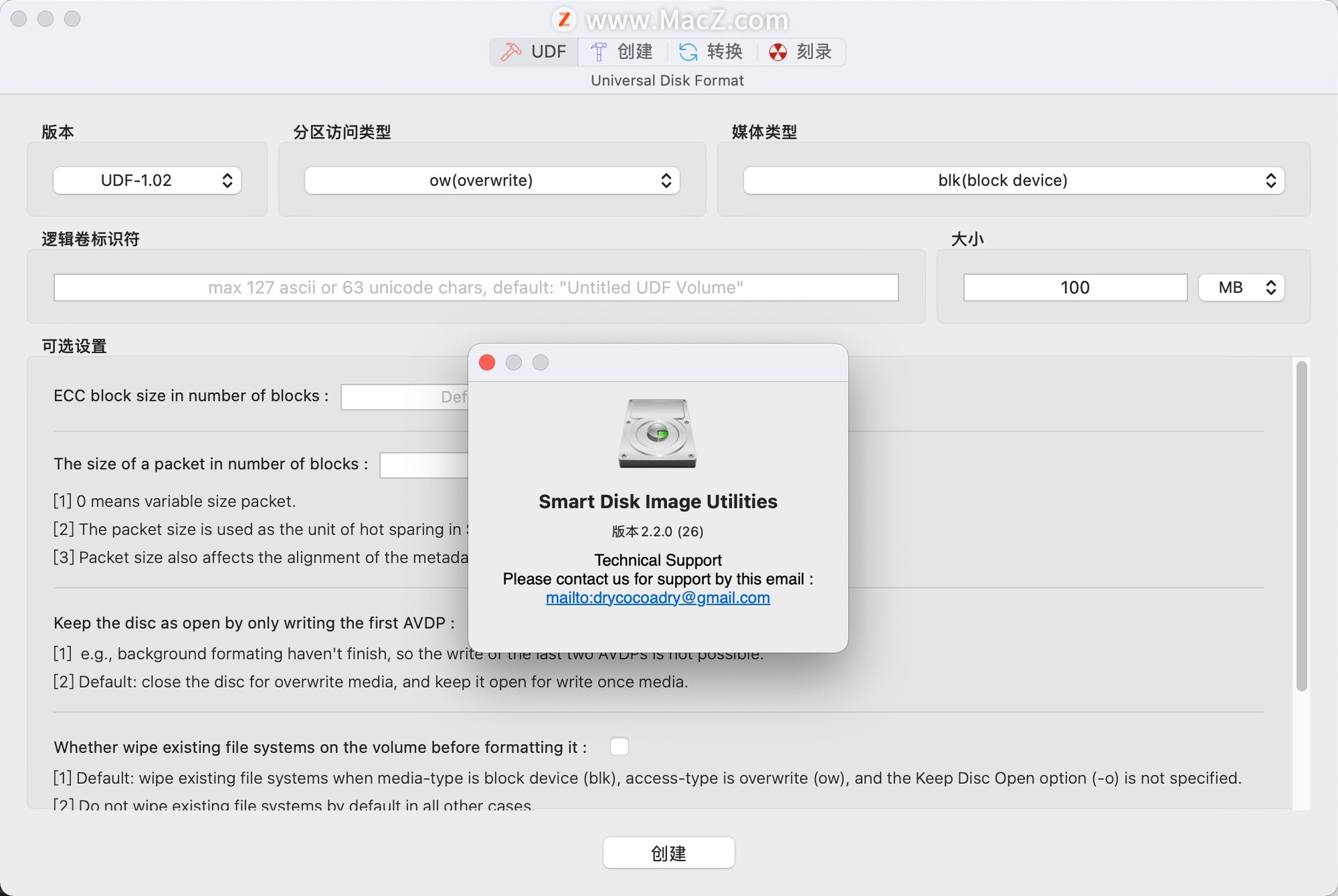Click the 创建 button at the bottom
The height and width of the screenshot is (896, 1338).
pyautogui.click(x=668, y=853)
